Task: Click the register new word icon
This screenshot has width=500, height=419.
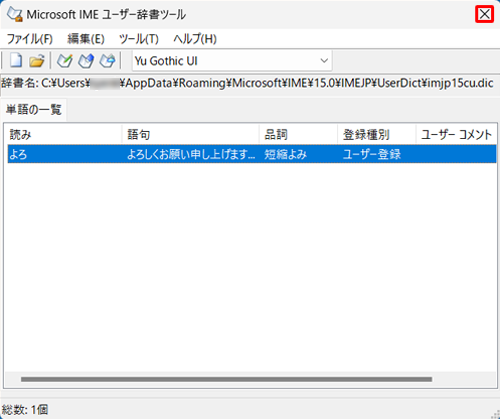Action: [x=65, y=61]
